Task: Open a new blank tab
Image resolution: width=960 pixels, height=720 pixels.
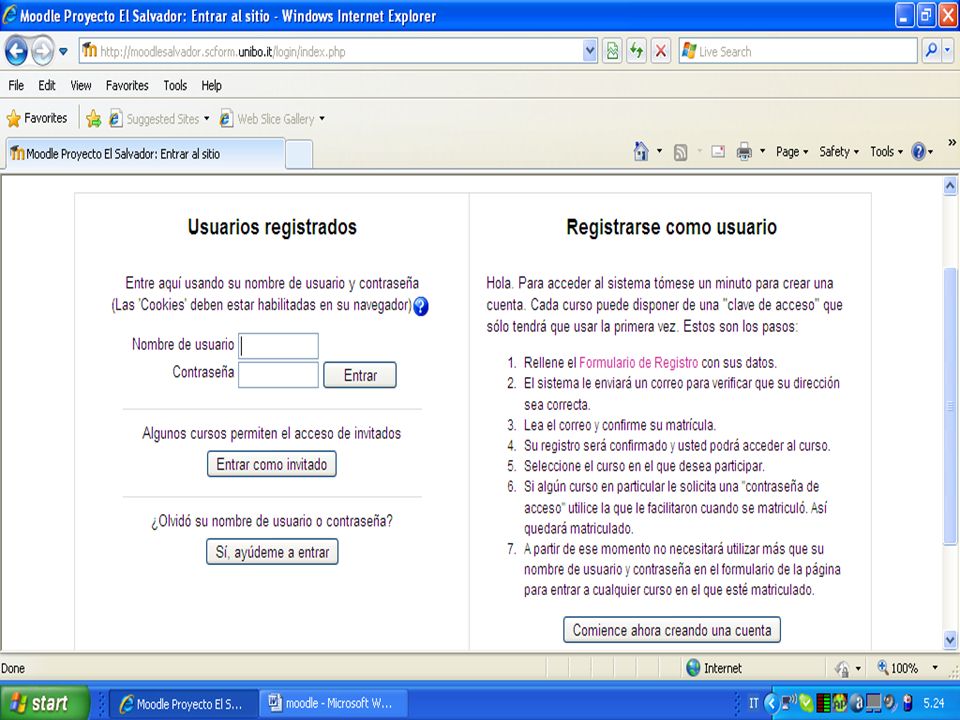Action: tap(299, 154)
